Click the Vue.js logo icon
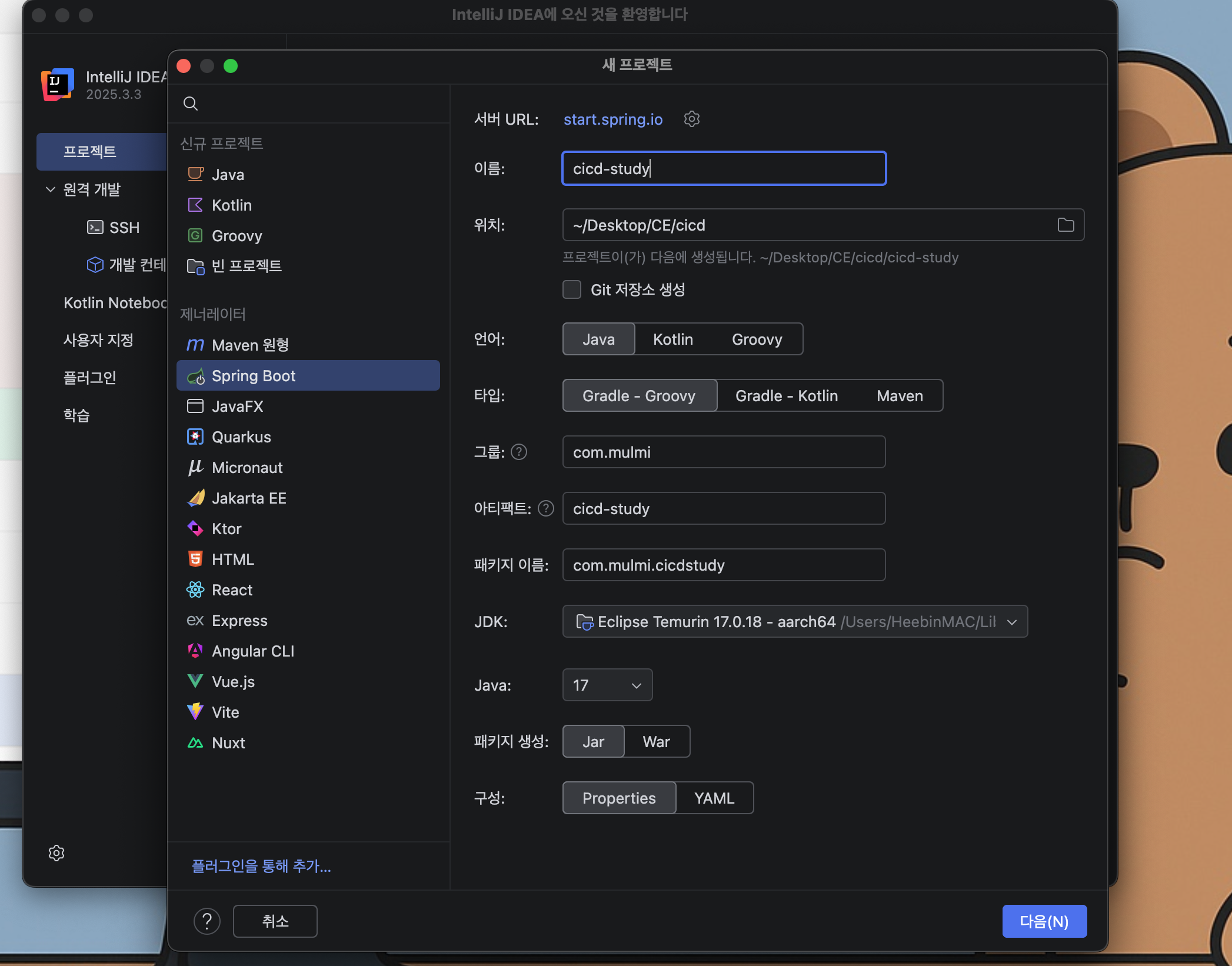 click(195, 681)
